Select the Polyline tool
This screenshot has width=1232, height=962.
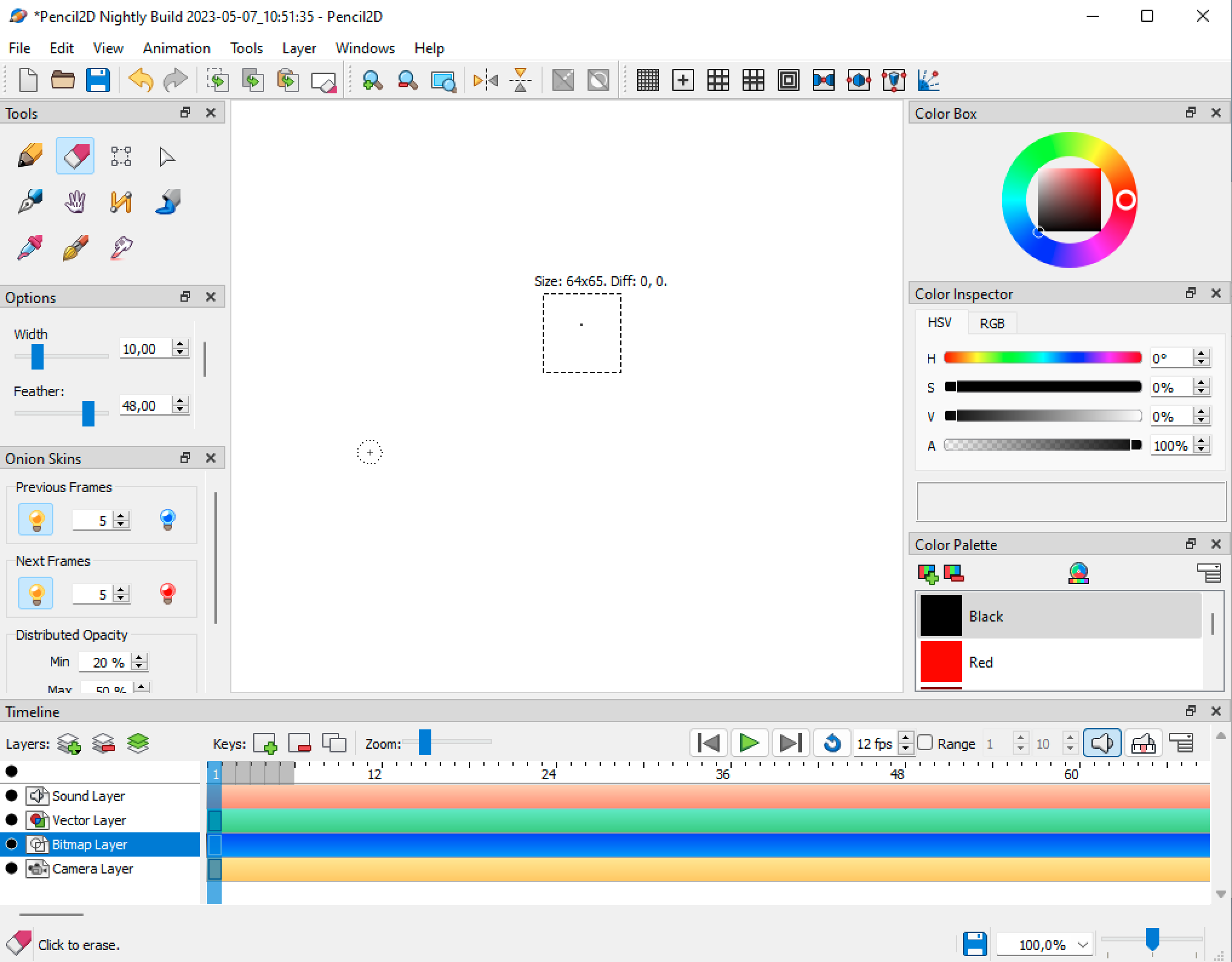point(121,202)
